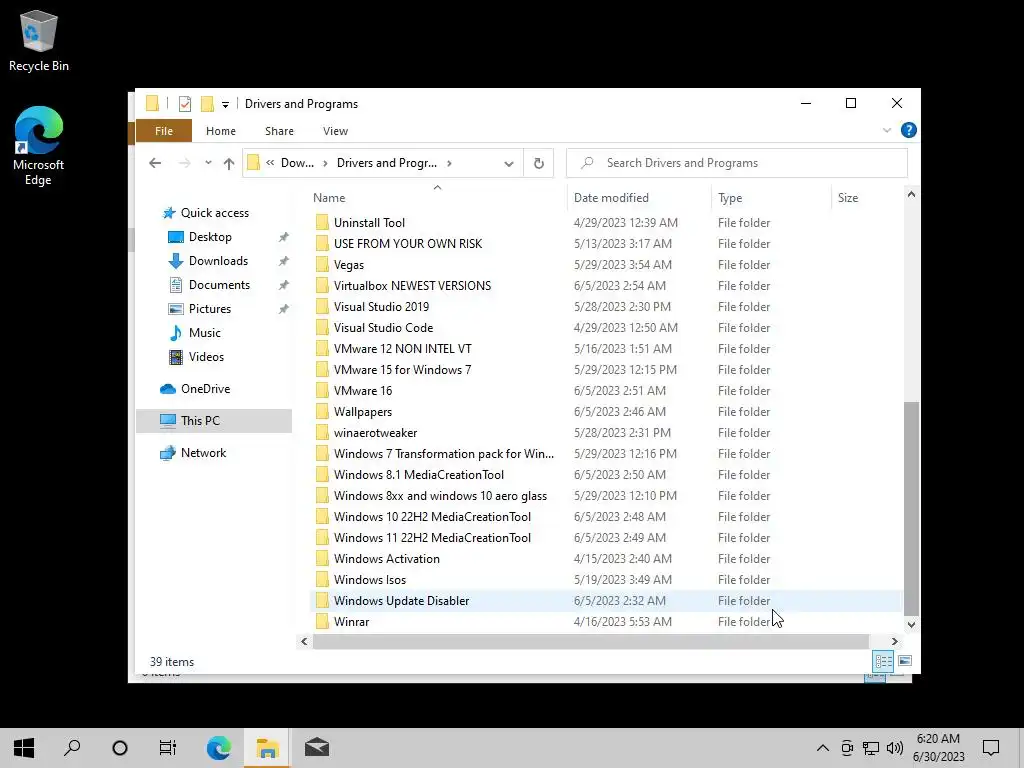Select OneDrive in navigation pane
Screen dimensions: 1024x768
point(205,389)
